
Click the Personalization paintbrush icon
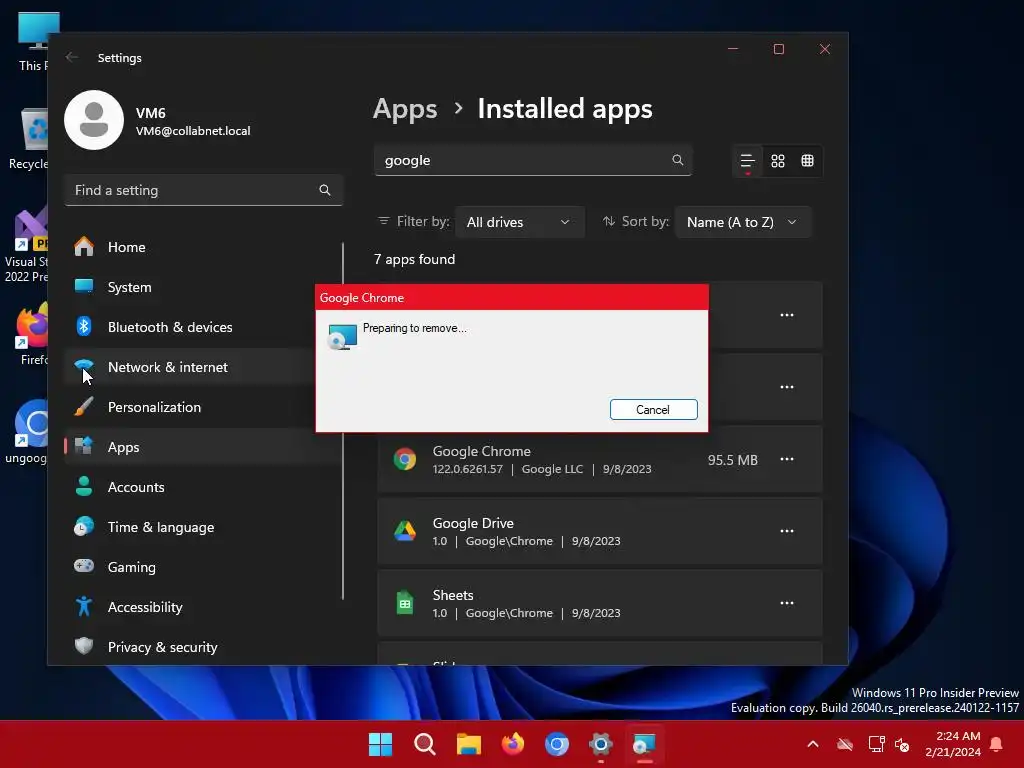pos(84,406)
